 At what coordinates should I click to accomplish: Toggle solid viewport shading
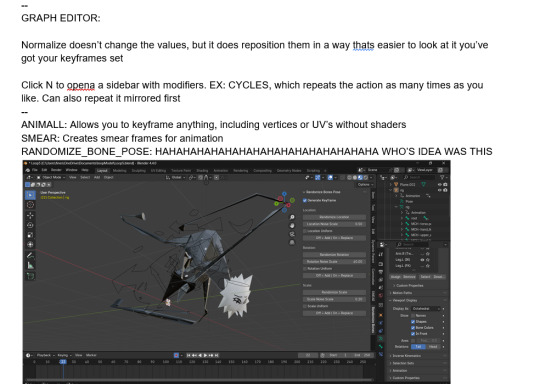pyautogui.click(x=355, y=177)
